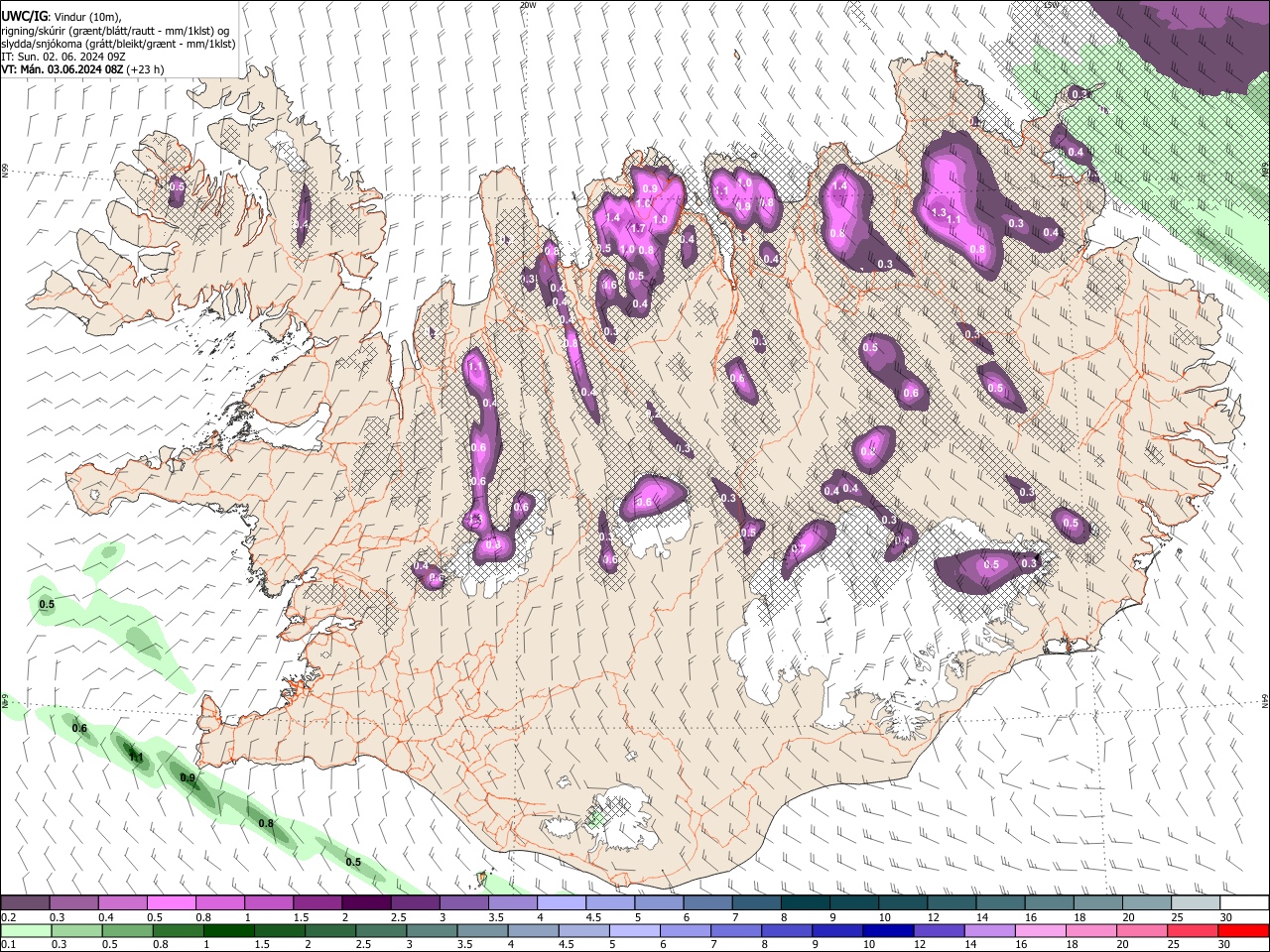Pick the darkest purple snow swatch labeled 2

pos(366,903)
